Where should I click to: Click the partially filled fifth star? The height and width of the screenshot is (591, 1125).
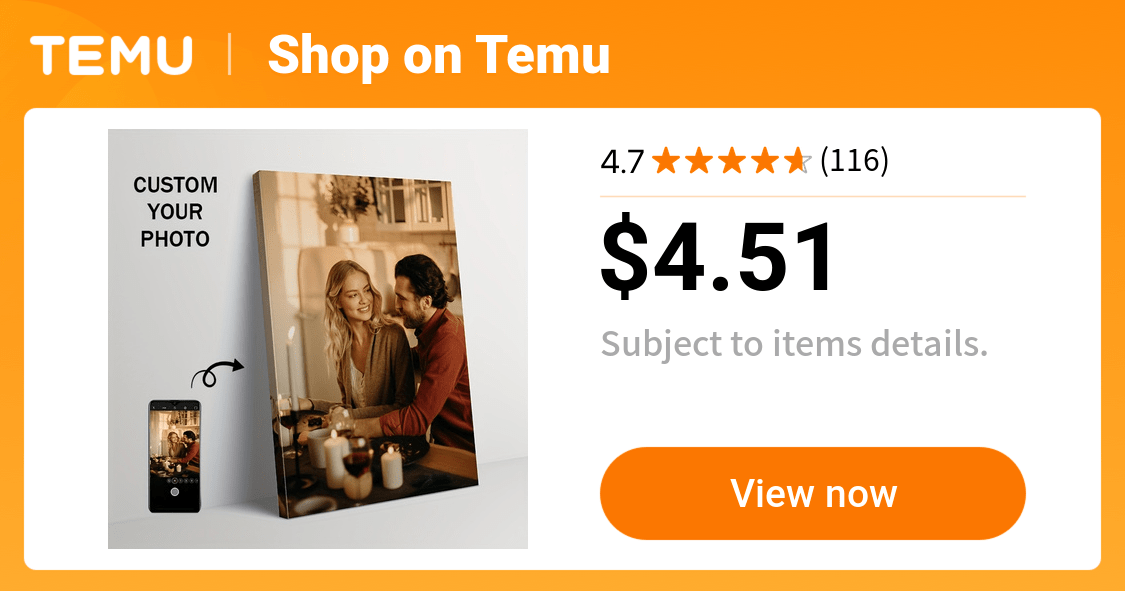click(797, 161)
